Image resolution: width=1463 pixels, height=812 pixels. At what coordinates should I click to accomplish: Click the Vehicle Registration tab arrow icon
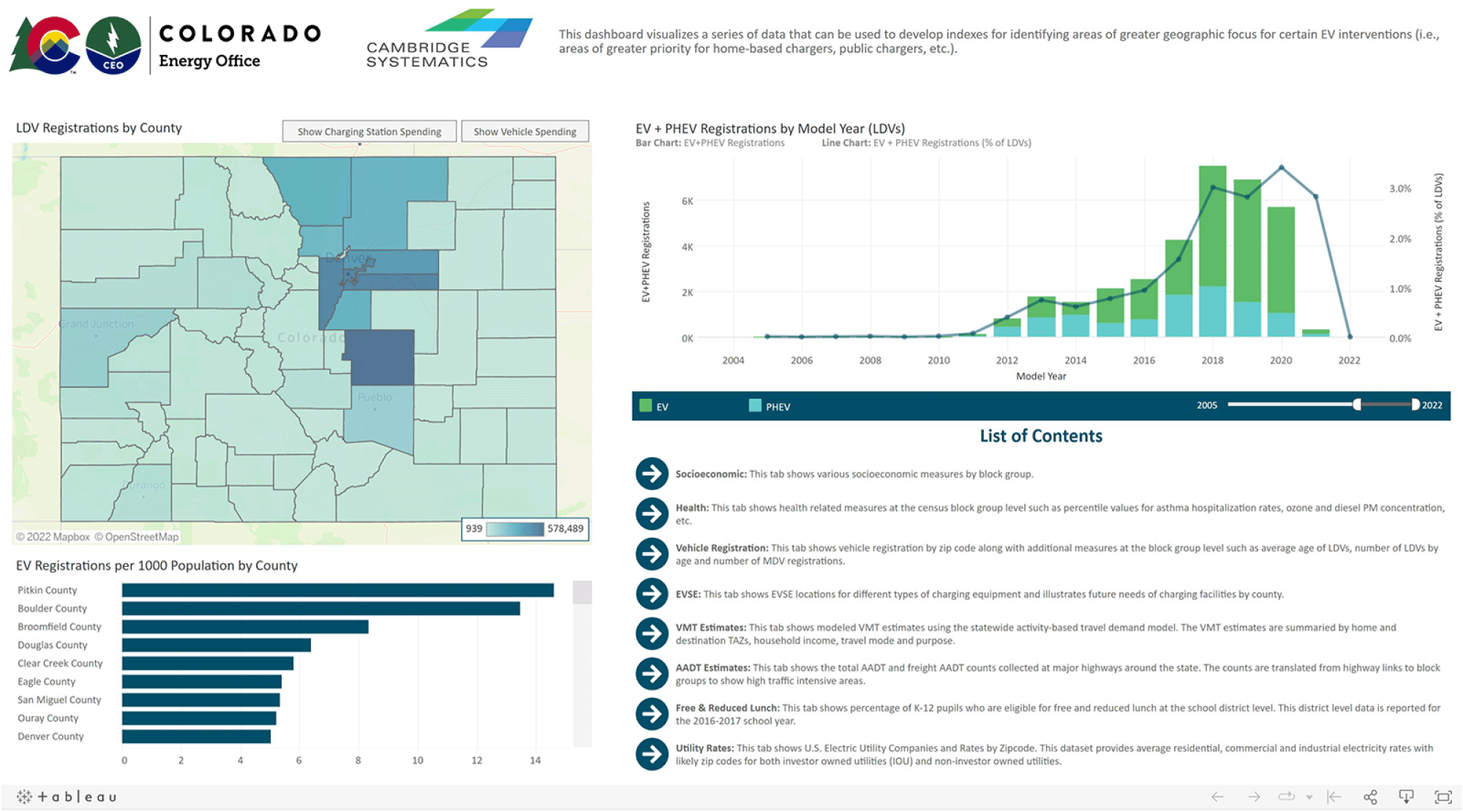[x=651, y=556]
